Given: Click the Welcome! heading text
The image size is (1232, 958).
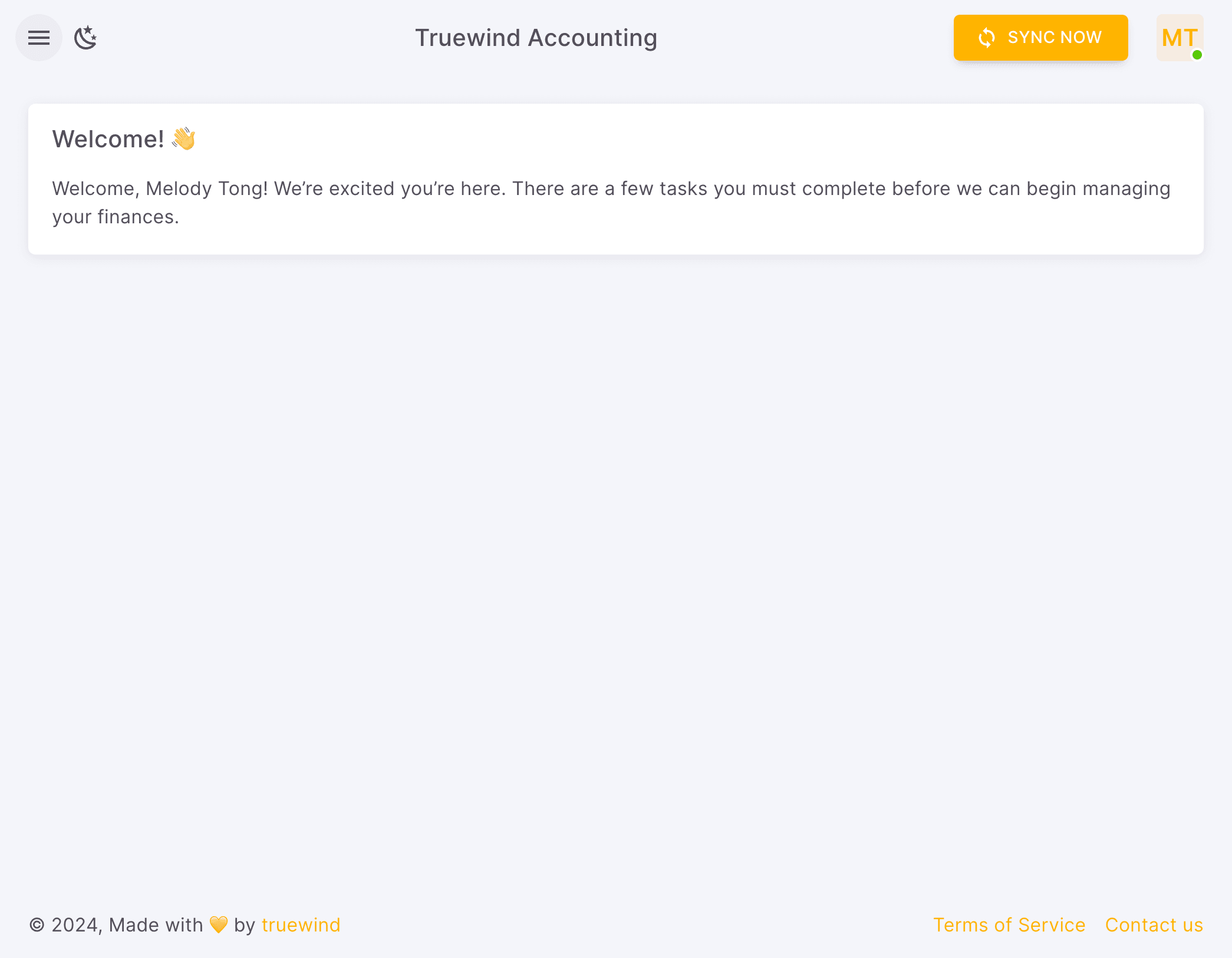Looking at the screenshot, I should click(108, 139).
